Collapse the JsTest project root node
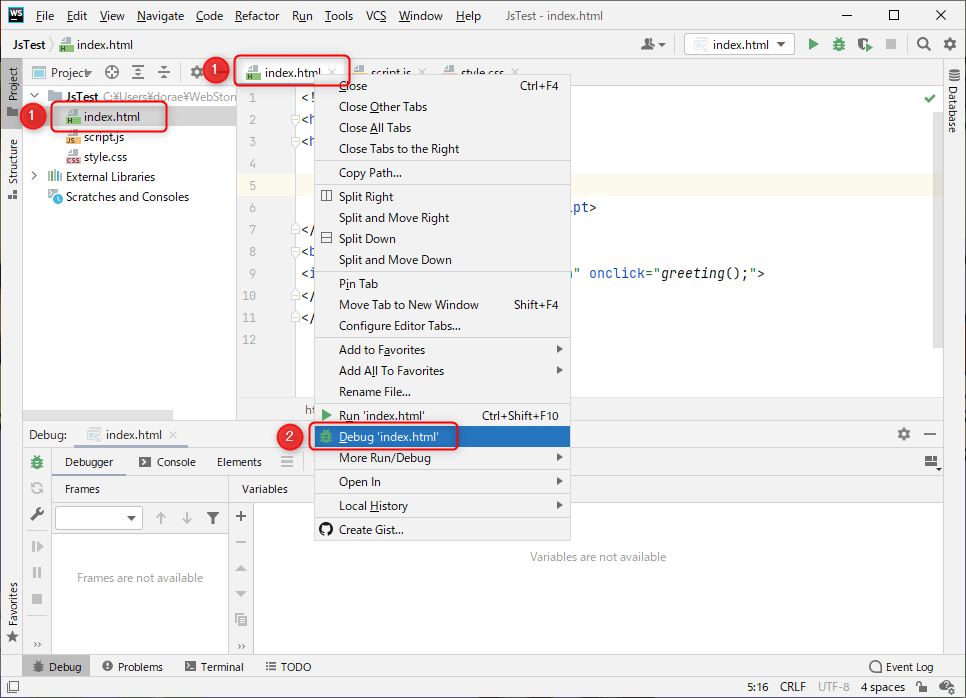This screenshot has width=966, height=698. pyautogui.click(x=34, y=96)
